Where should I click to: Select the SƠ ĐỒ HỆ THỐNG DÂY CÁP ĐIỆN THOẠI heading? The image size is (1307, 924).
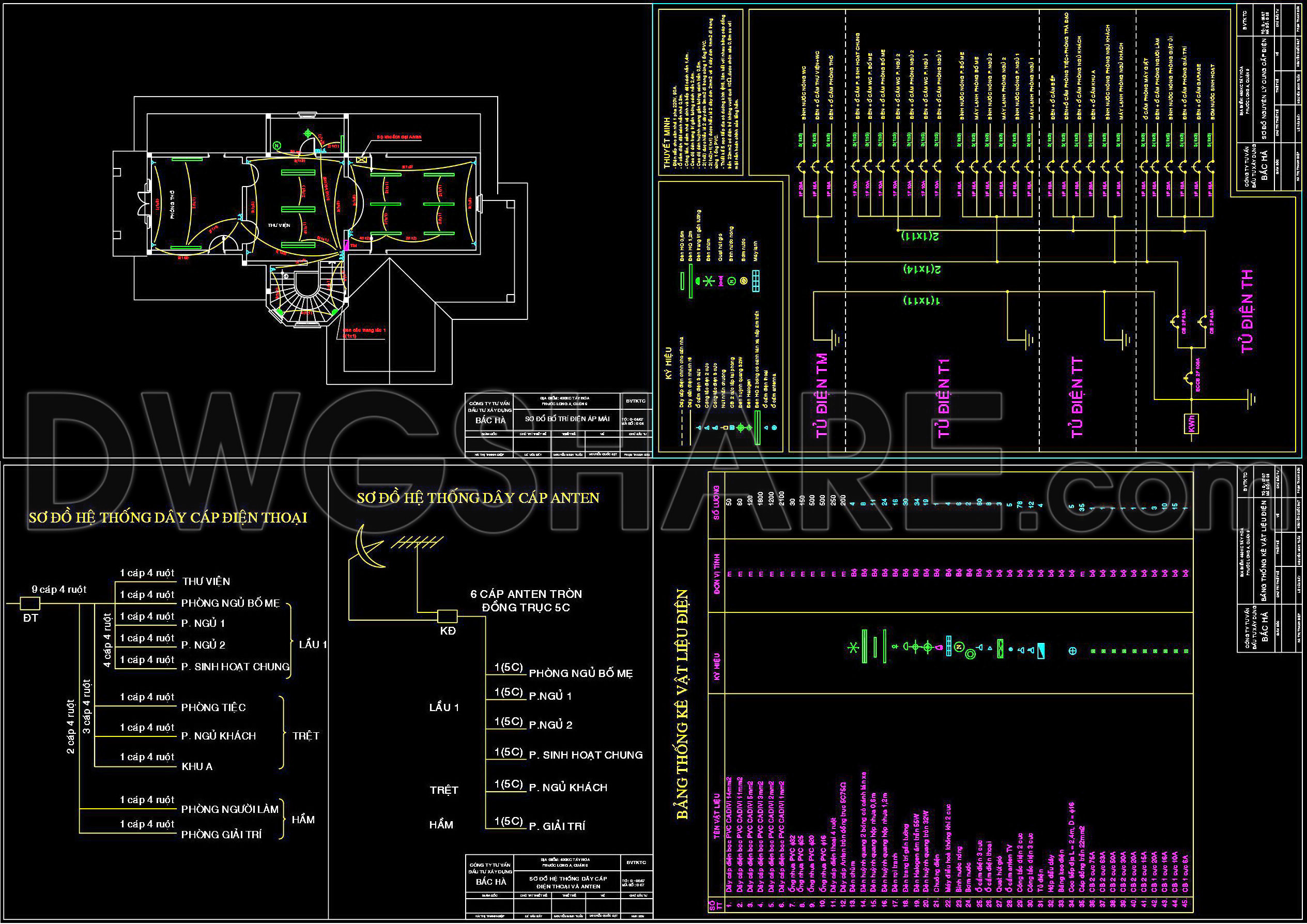point(168,517)
